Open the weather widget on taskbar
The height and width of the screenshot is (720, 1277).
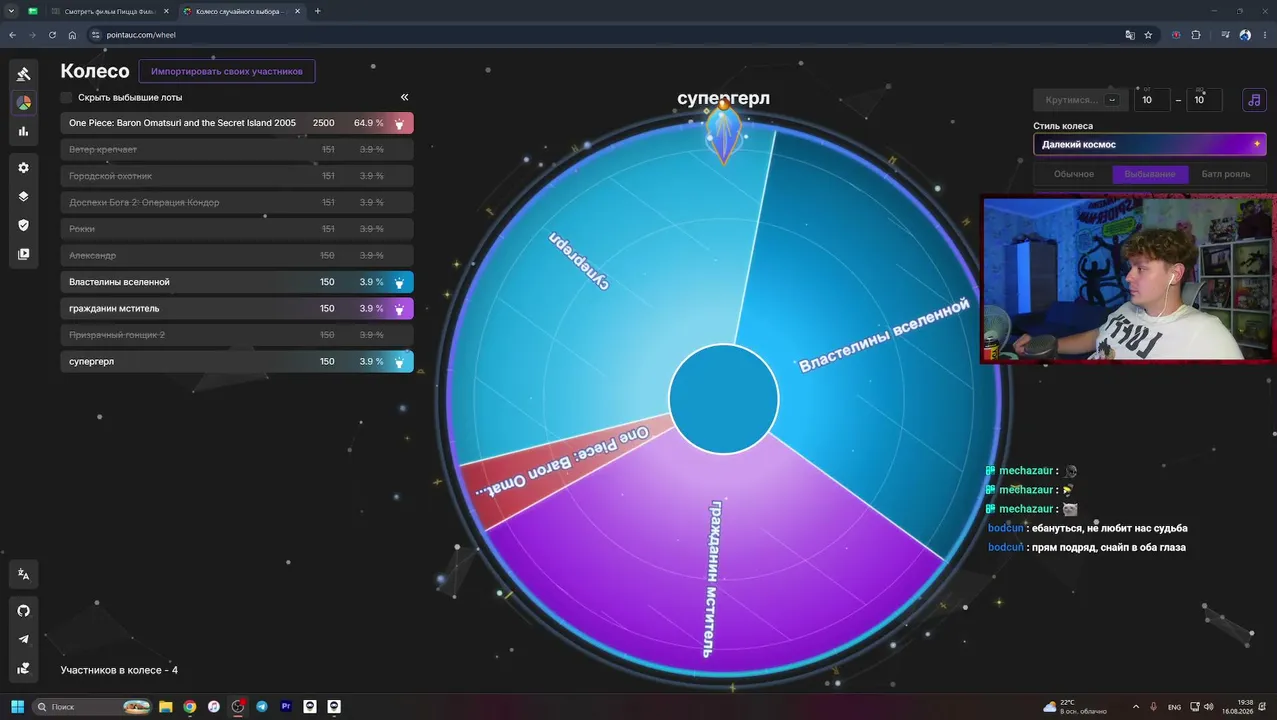[1075, 707]
